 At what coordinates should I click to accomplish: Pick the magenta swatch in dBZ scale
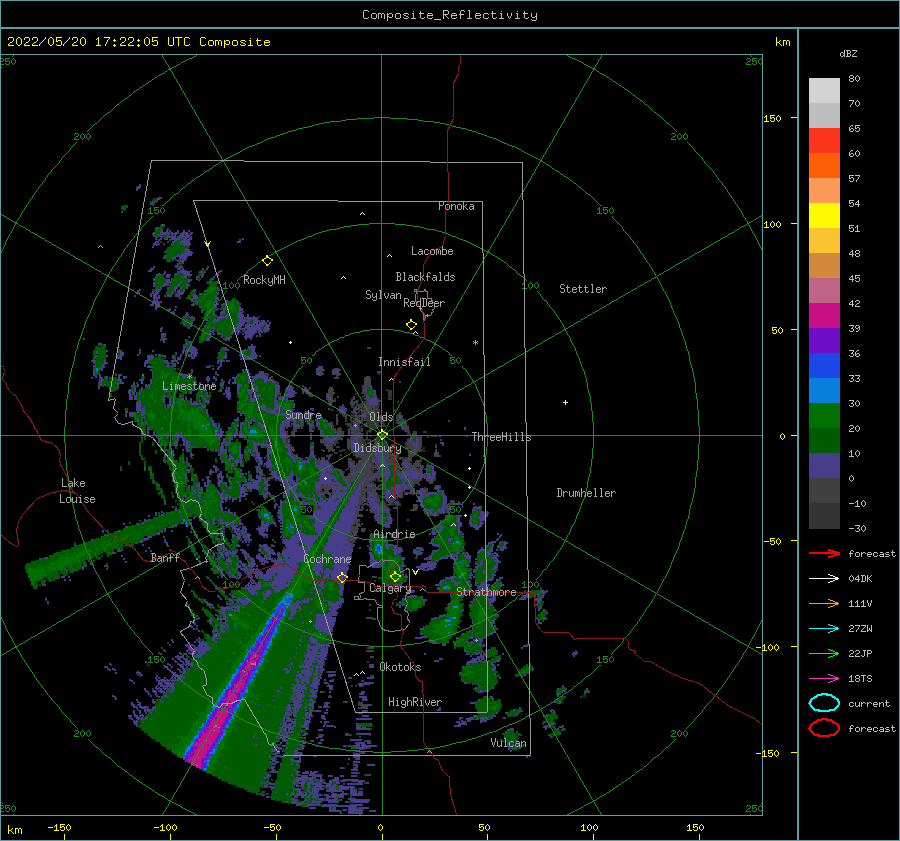pos(824,315)
